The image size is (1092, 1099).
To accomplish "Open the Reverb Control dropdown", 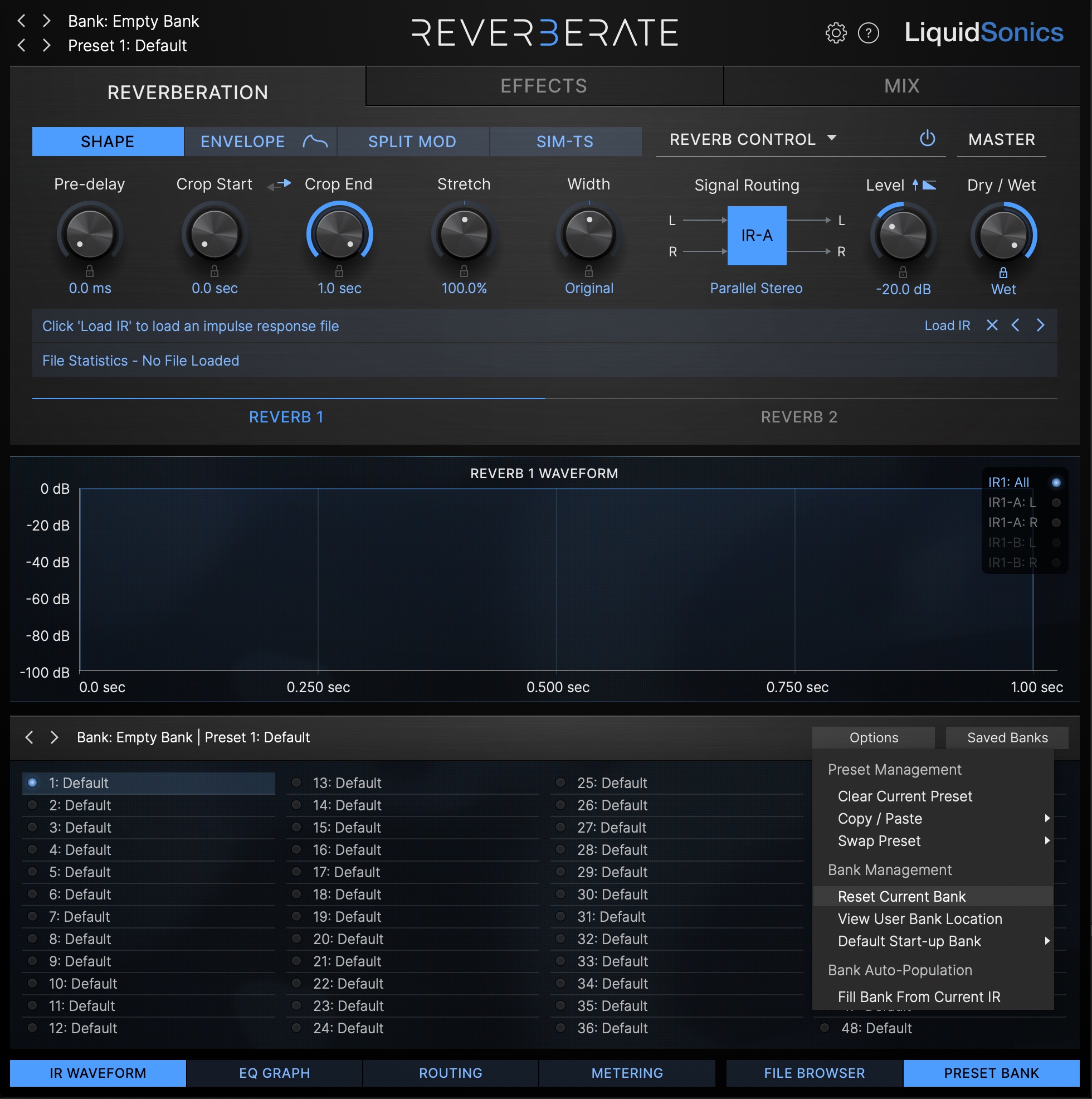I will [x=753, y=139].
